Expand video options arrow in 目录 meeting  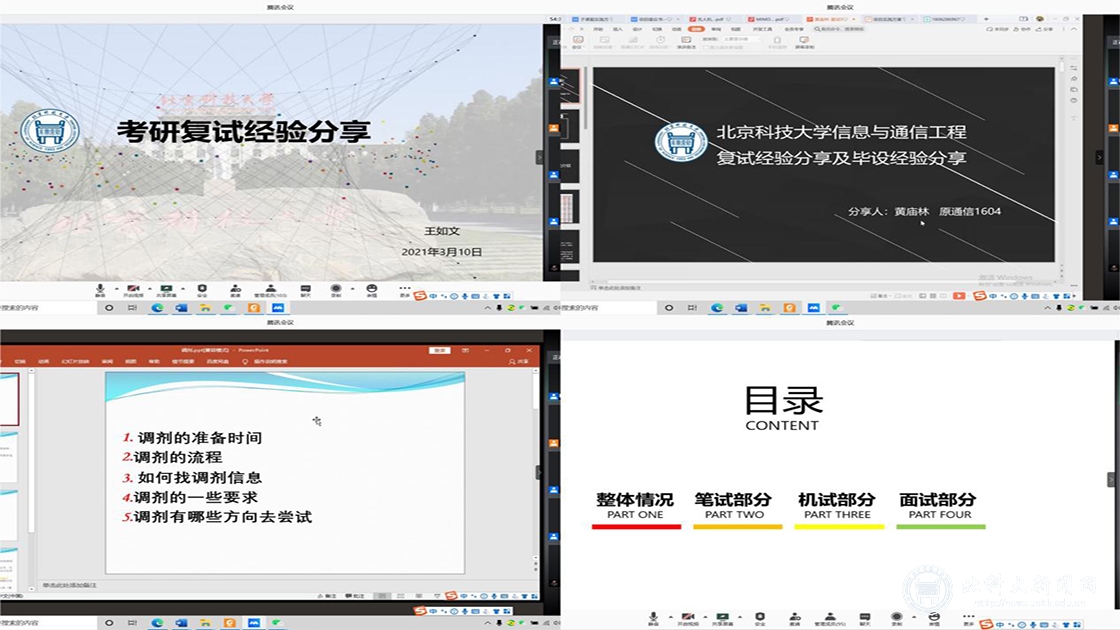click(705, 616)
